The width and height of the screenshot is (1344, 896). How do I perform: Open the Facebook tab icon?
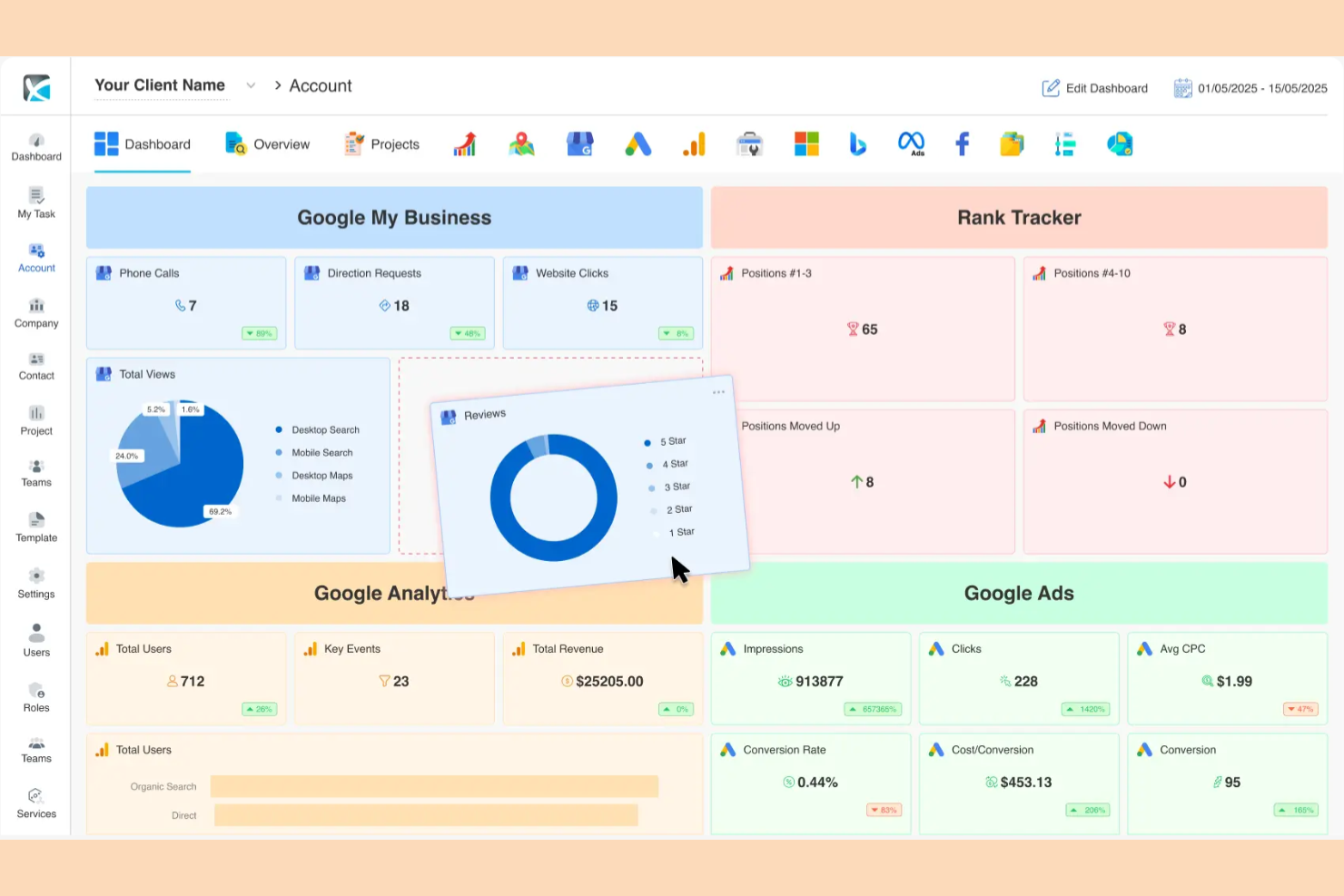pyautogui.click(x=963, y=144)
